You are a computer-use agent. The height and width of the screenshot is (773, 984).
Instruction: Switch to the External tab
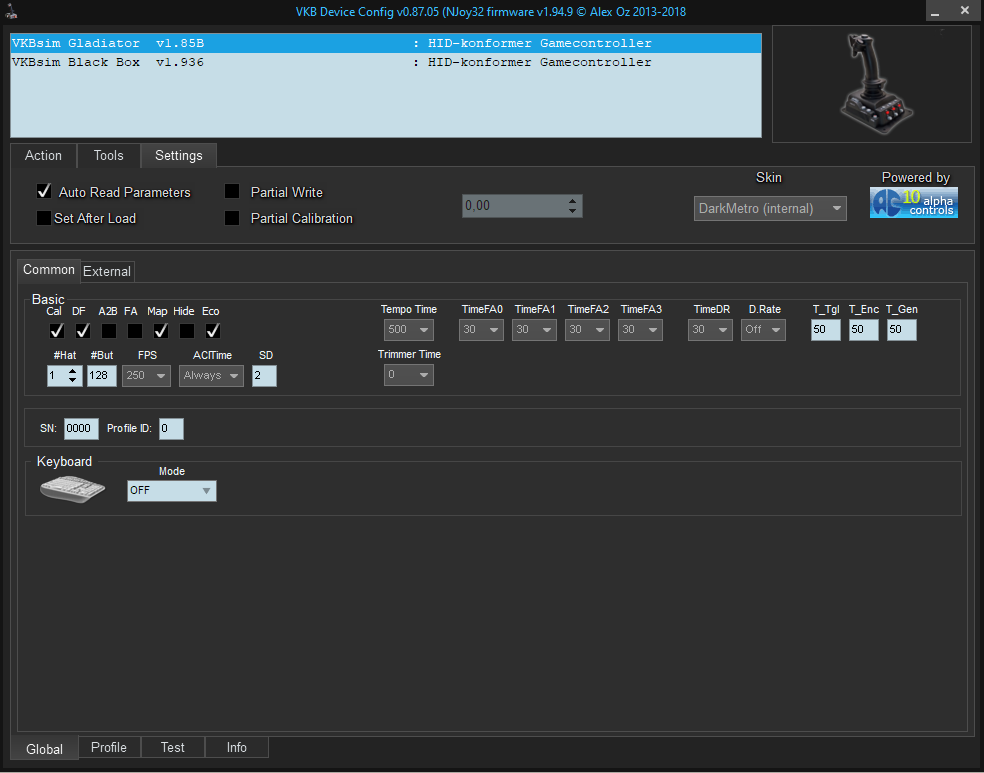click(x=107, y=271)
